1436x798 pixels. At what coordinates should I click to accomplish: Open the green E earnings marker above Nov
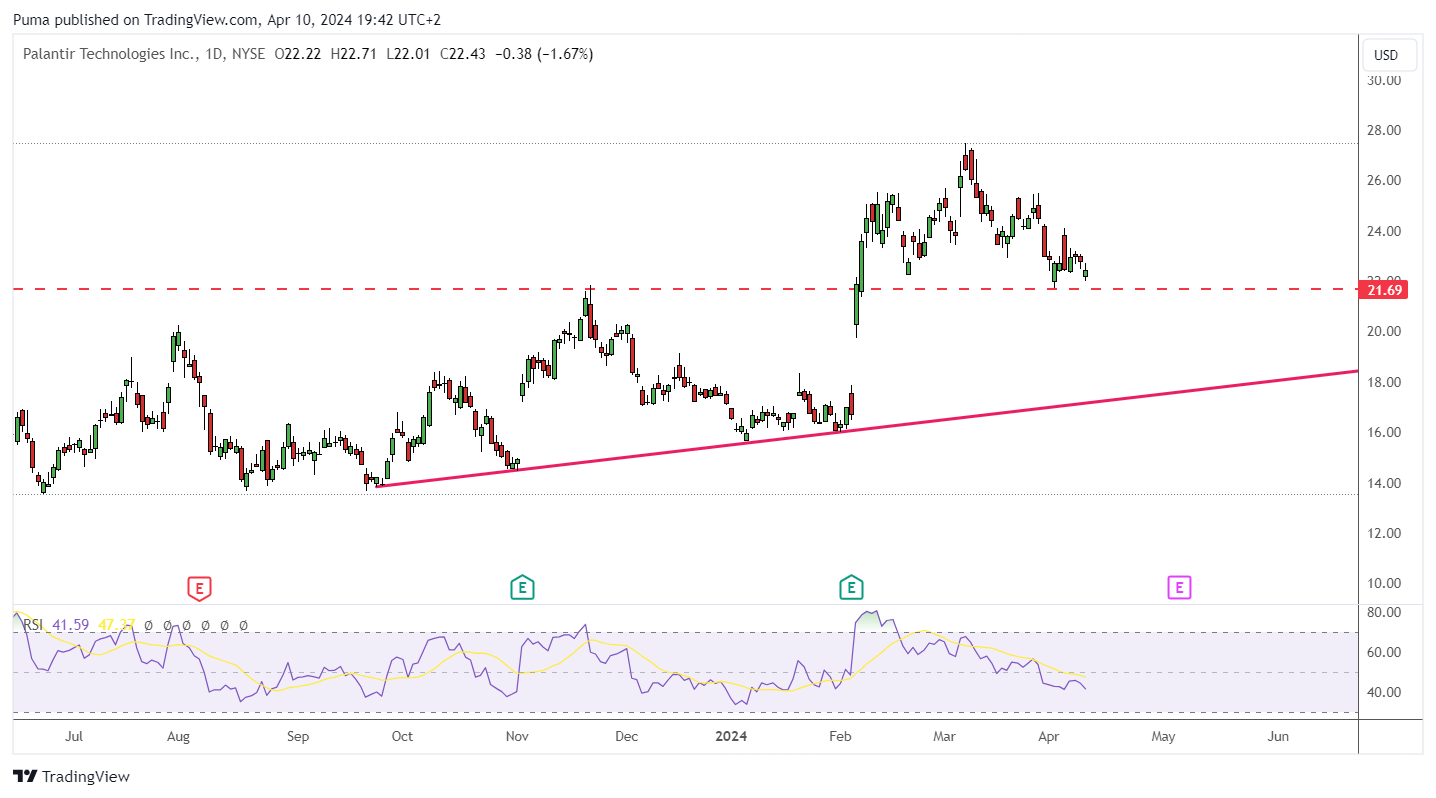tap(521, 587)
